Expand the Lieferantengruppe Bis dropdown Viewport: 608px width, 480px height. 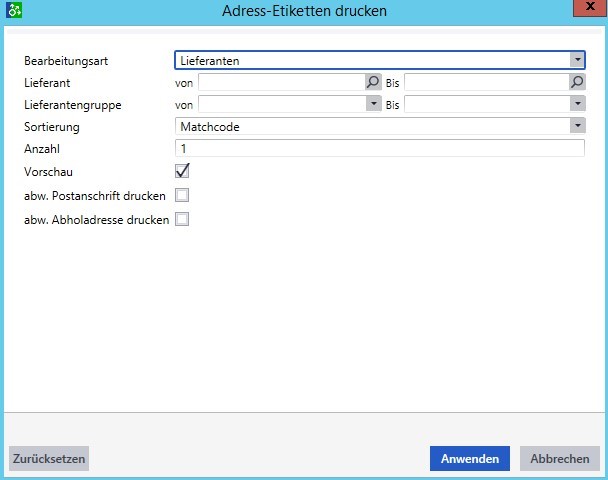(577, 104)
